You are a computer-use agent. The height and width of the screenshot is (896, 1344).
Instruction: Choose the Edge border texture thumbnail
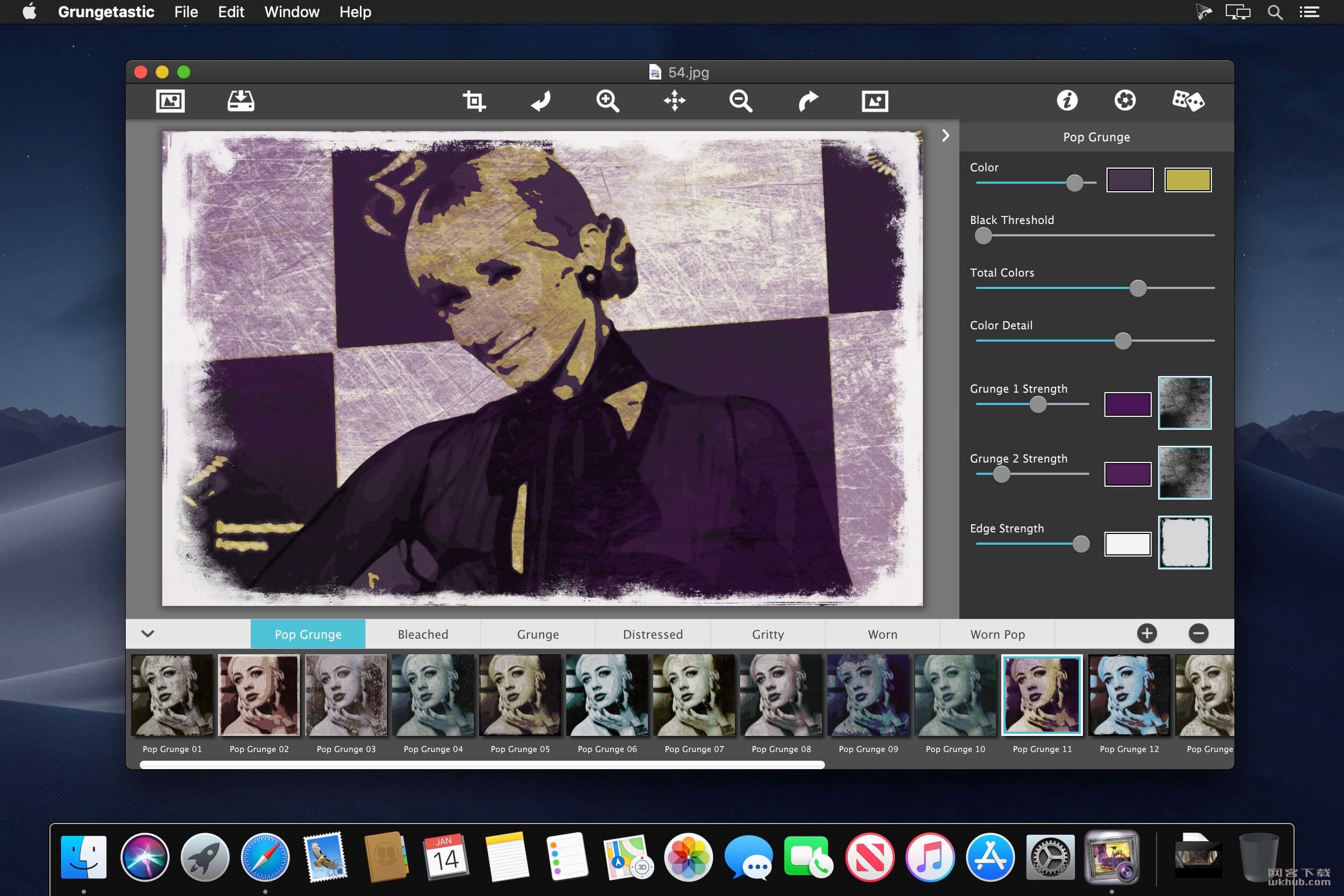pyautogui.click(x=1184, y=543)
